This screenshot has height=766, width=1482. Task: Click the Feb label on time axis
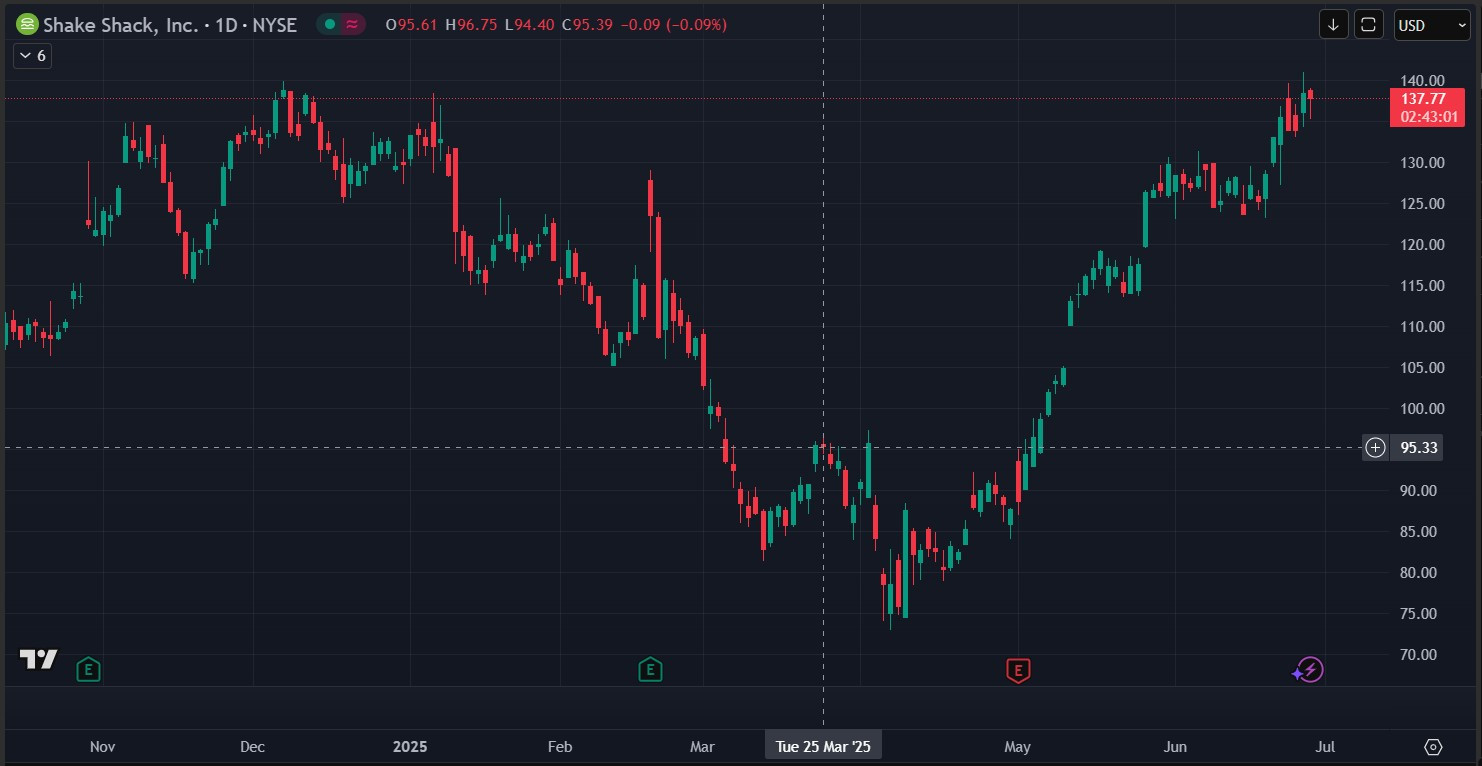click(x=560, y=747)
